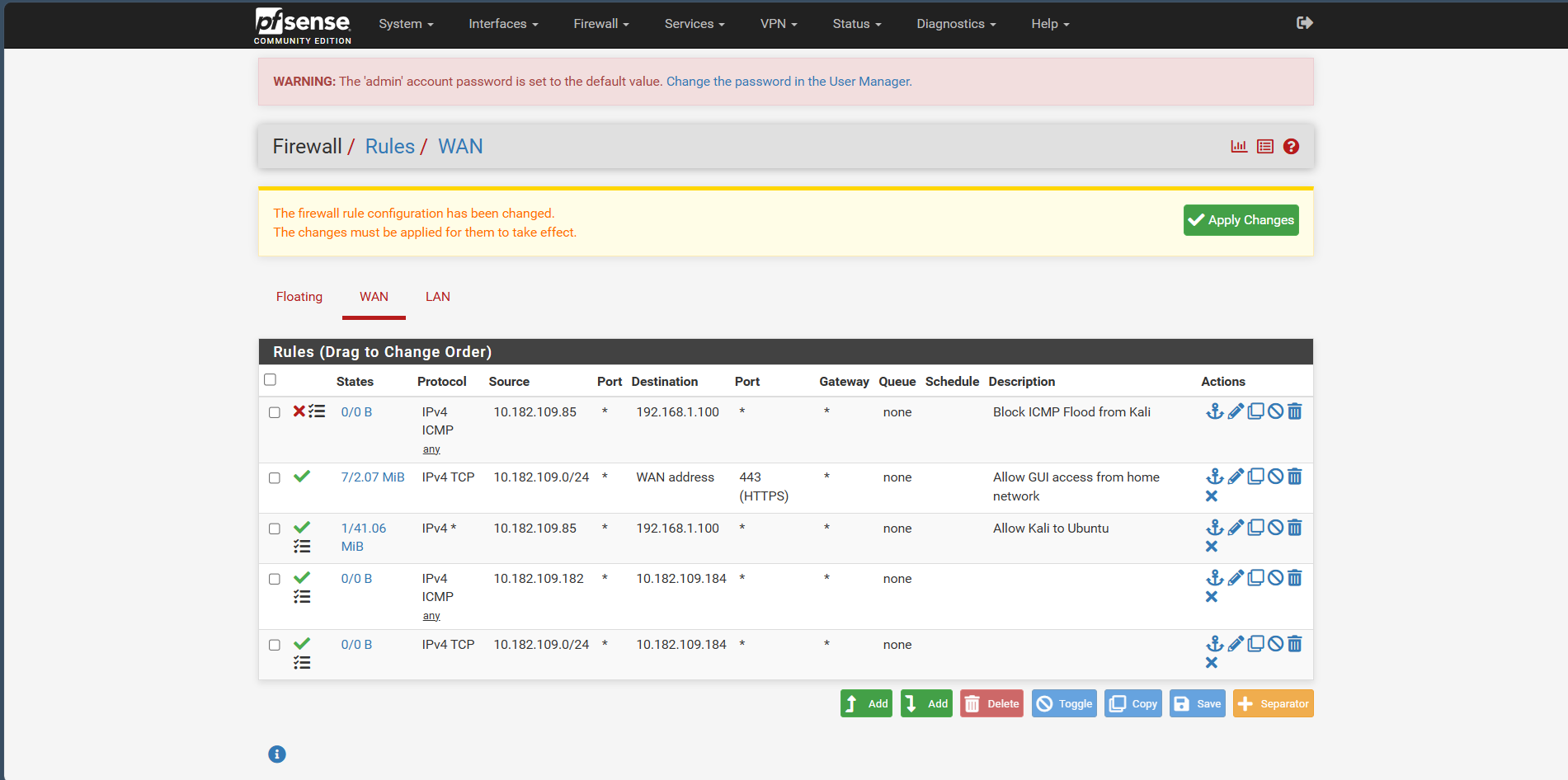Expand the Services dropdown menu
1568x780 pixels.
(695, 24)
